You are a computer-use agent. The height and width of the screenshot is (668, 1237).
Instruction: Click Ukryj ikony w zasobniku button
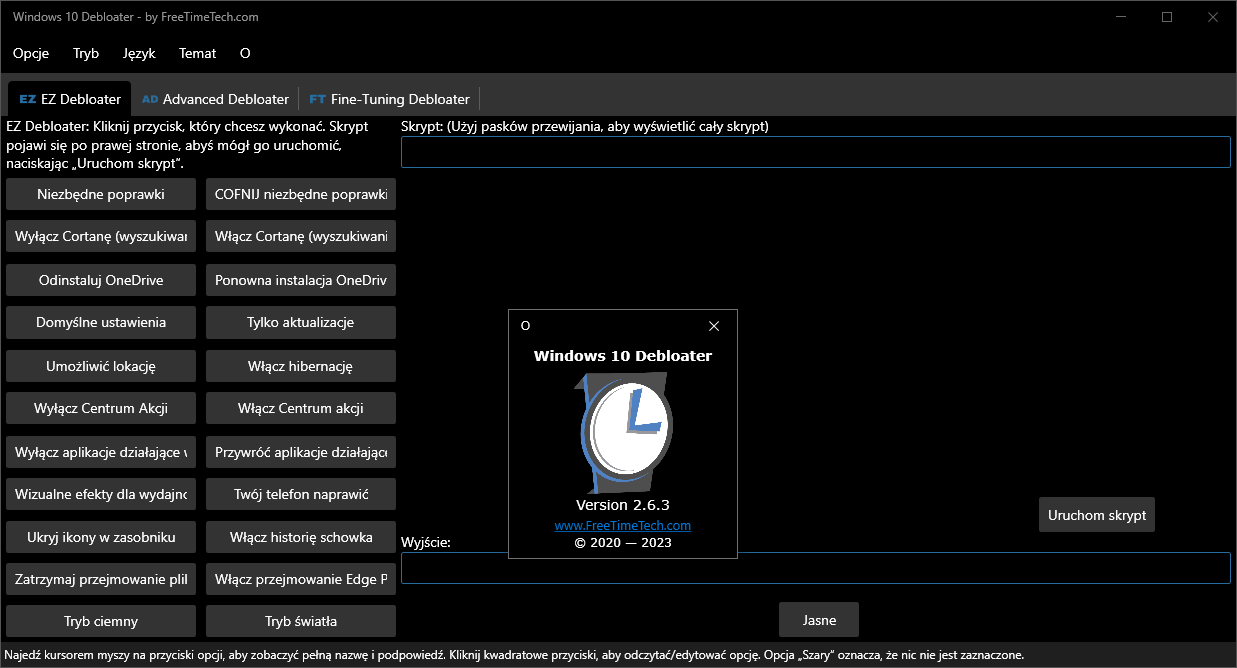point(101,537)
